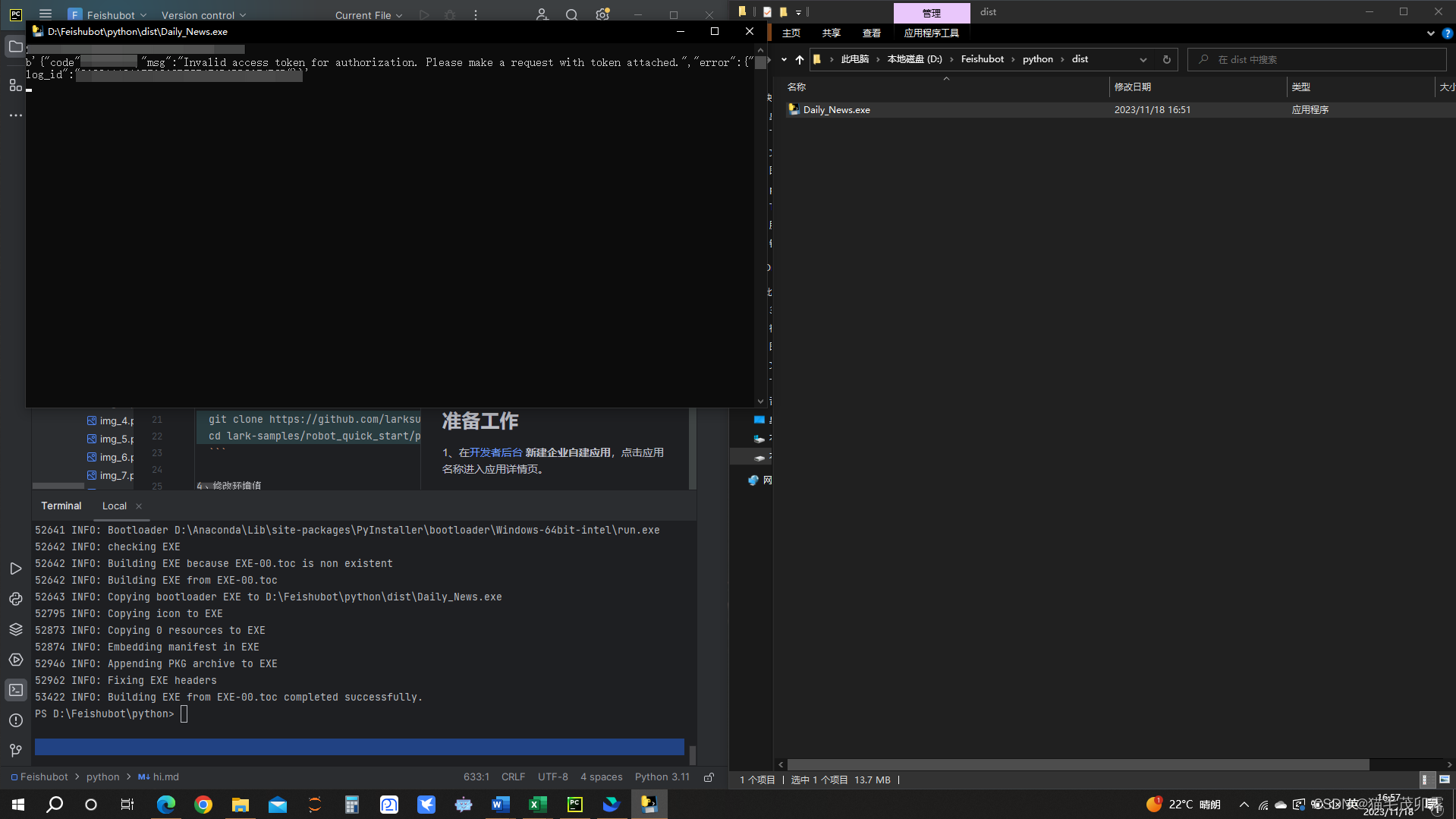Click console window vertical scrollbar thumb
The image size is (1456, 819).
pos(760,62)
